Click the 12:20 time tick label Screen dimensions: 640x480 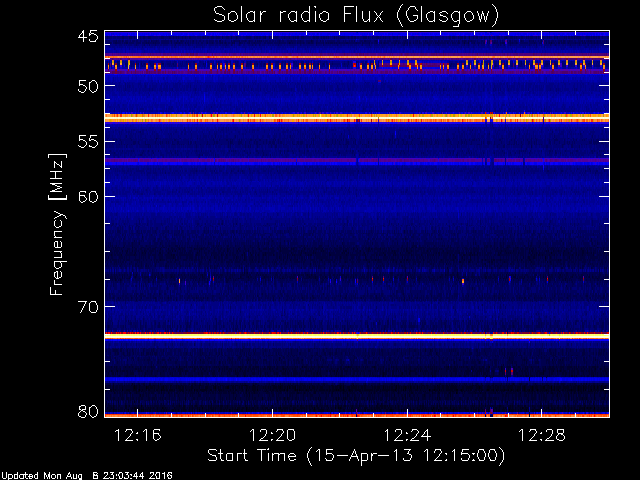point(272,435)
